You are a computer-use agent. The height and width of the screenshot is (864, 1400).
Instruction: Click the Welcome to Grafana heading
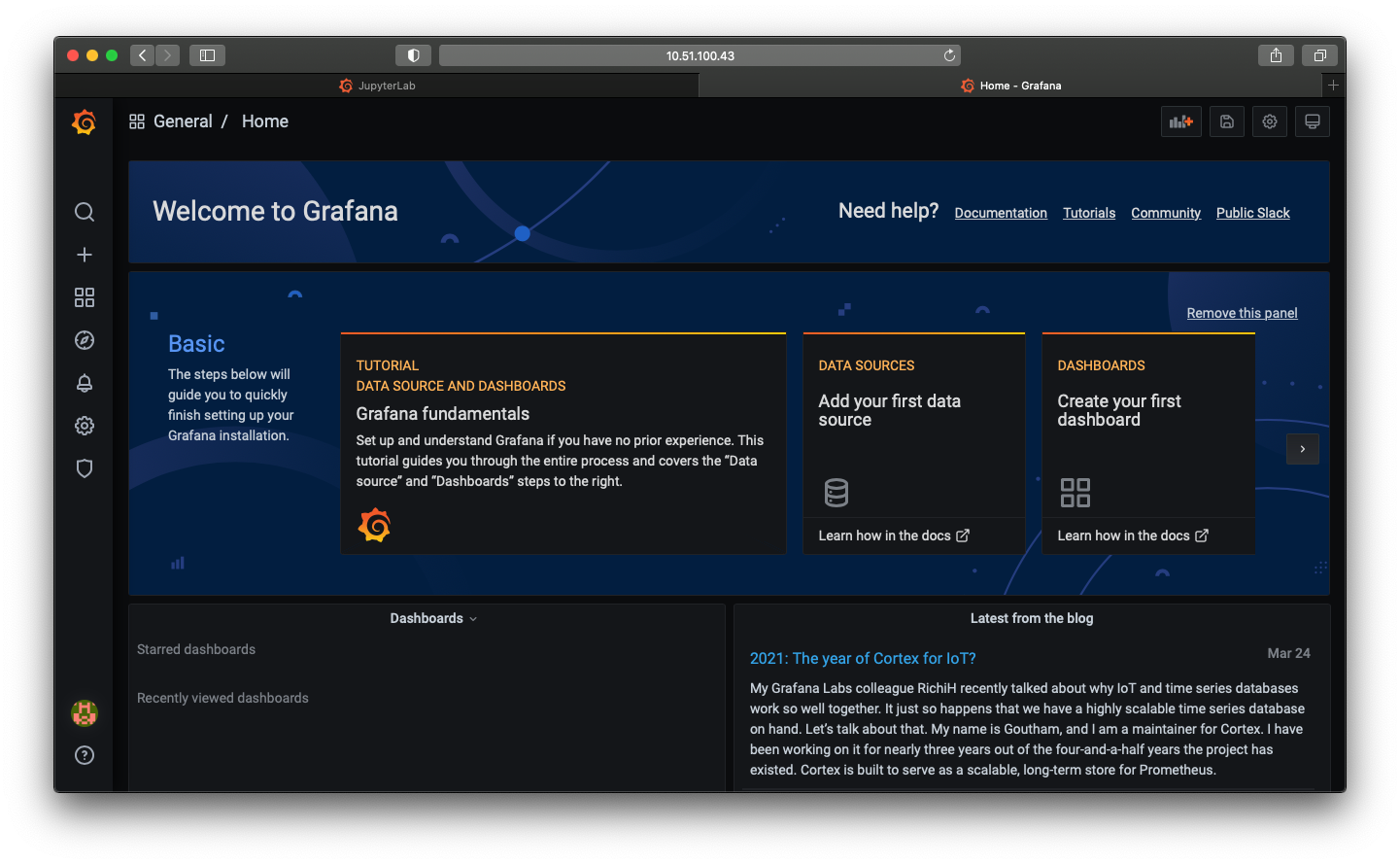[x=275, y=211]
